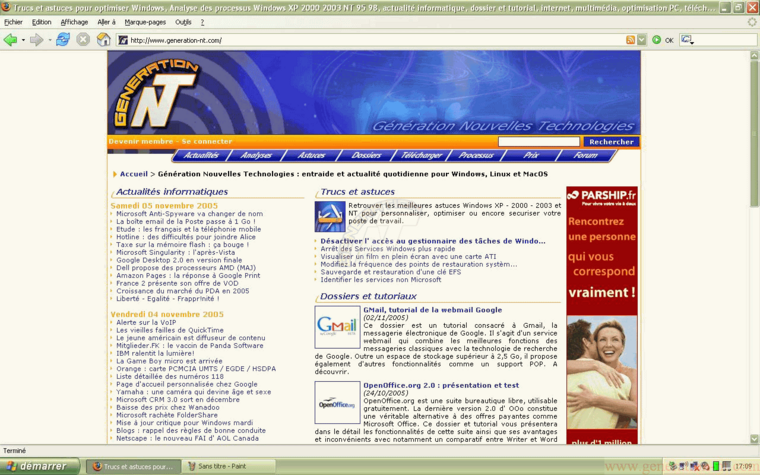Open the Fichier menu

tap(13, 22)
